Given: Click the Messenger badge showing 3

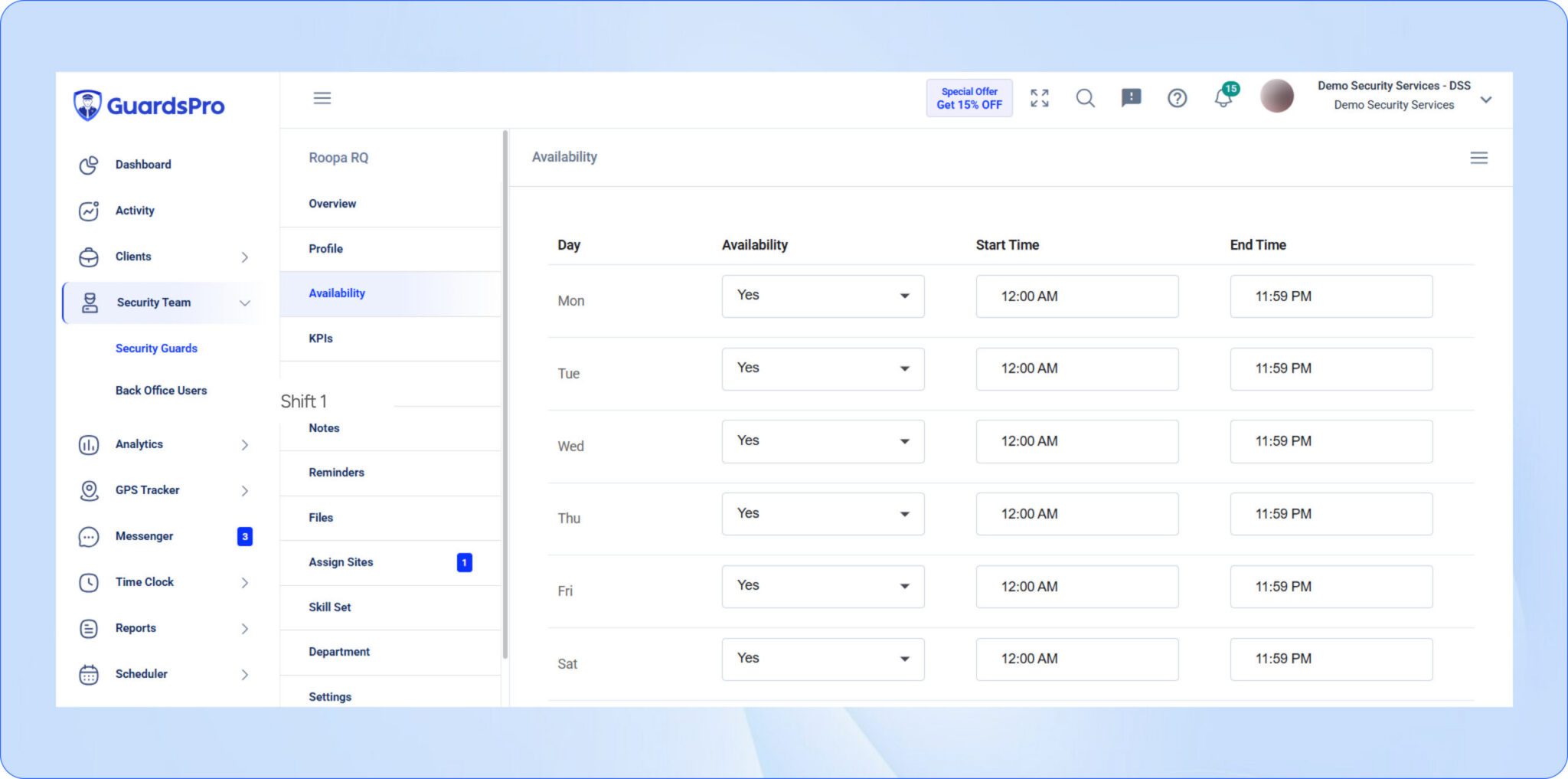Looking at the screenshot, I should (x=245, y=536).
